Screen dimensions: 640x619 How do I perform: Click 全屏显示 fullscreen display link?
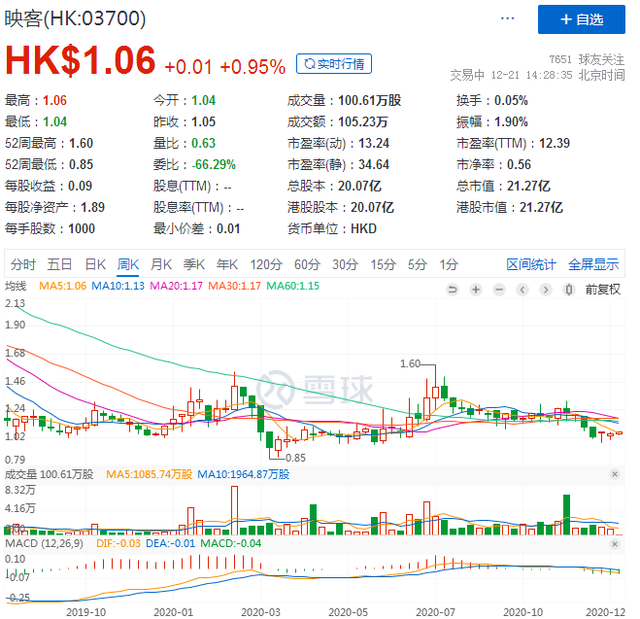tap(593, 264)
